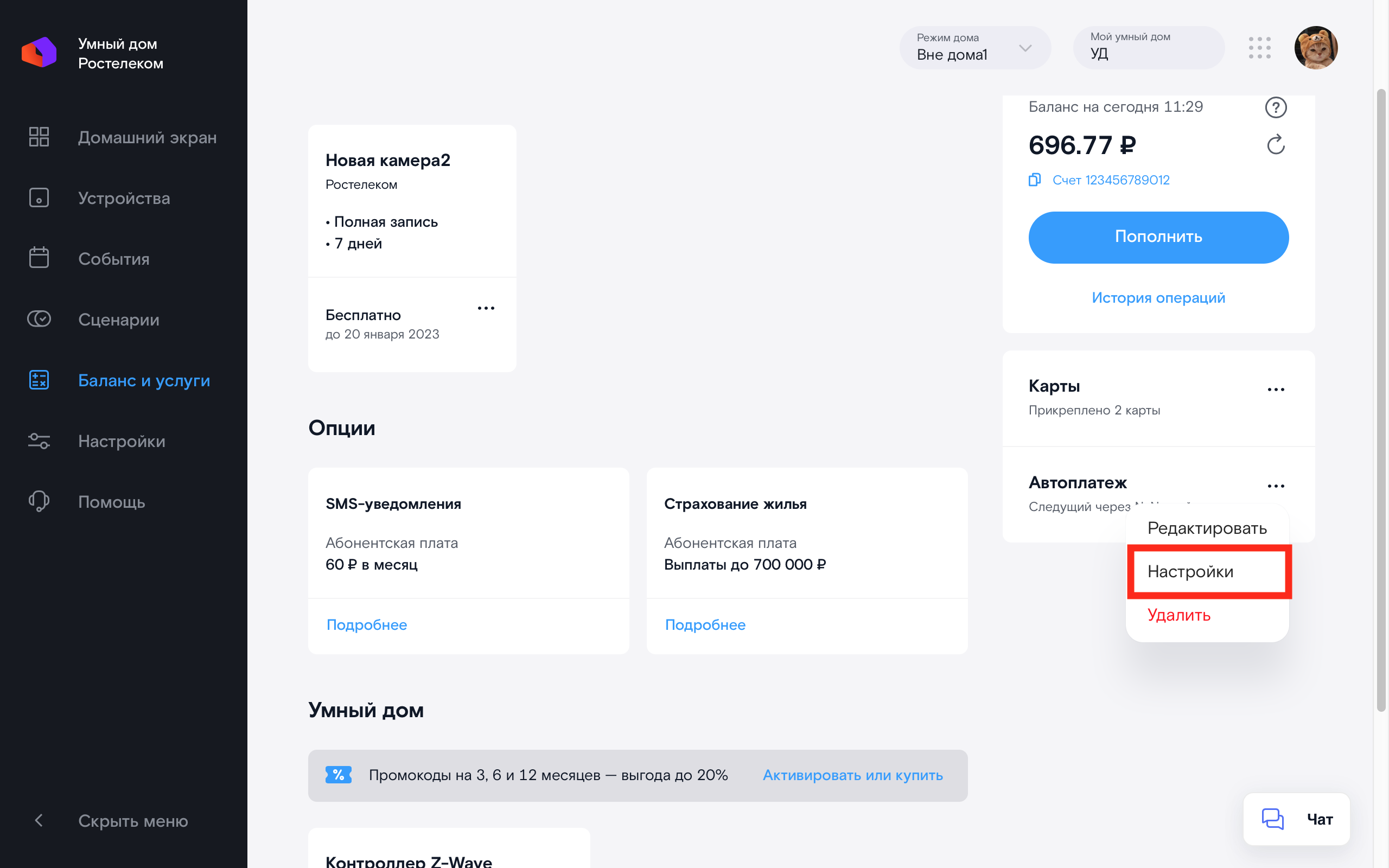
Task: Collapse the sidebar via Скрыть меню
Action: tap(132, 820)
